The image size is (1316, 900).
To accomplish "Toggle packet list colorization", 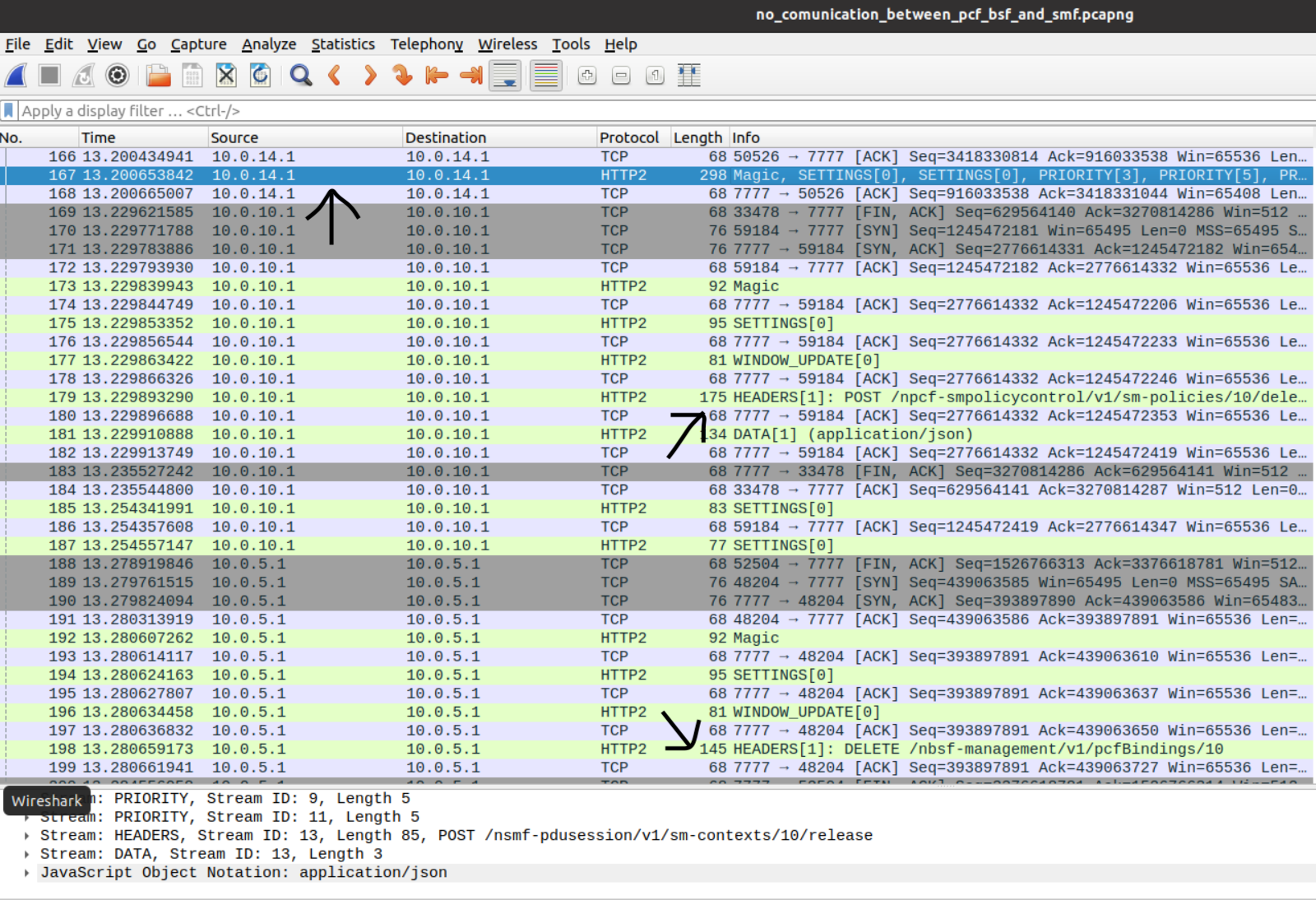I will click(x=545, y=75).
